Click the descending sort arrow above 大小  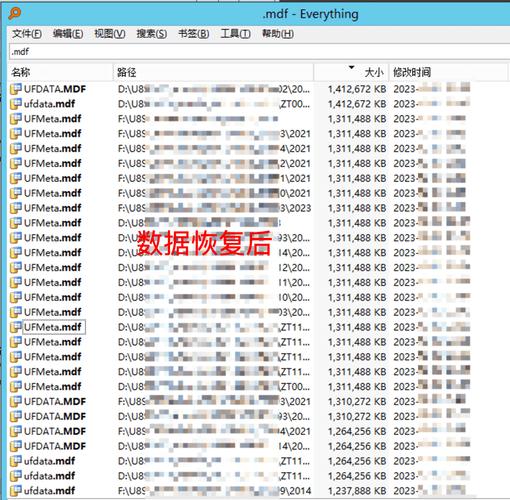(351, 67)
